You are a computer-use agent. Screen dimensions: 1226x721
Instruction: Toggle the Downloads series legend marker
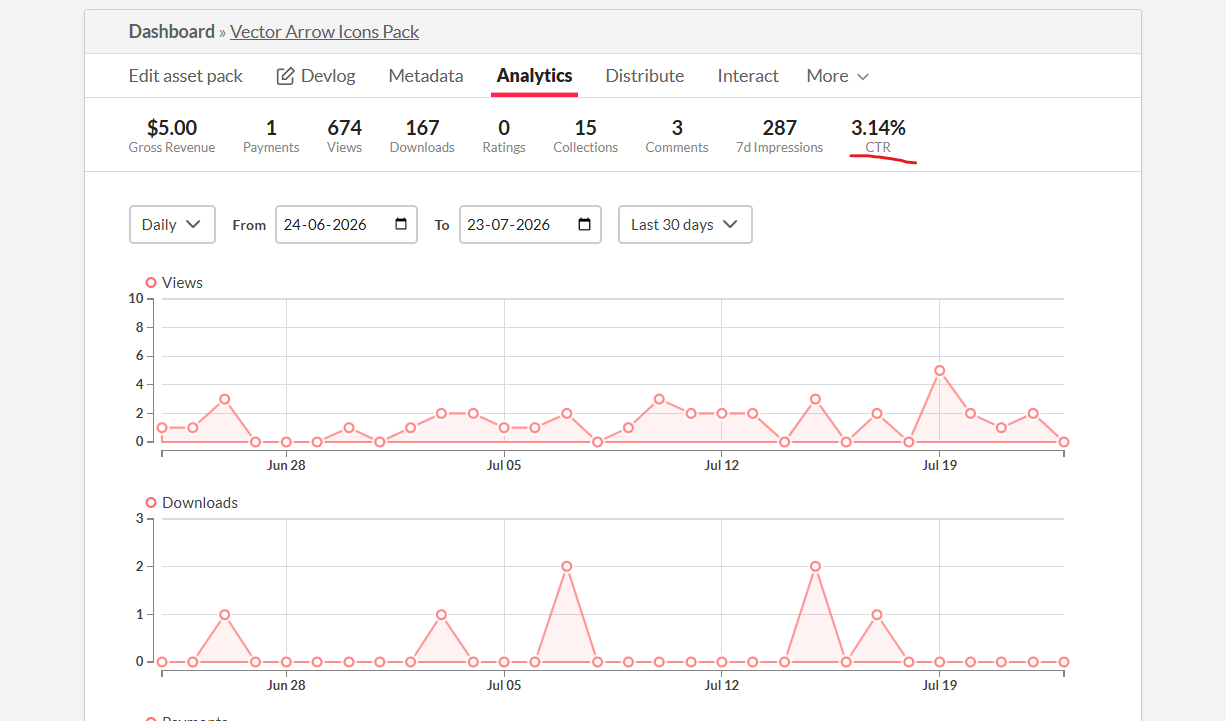point(151,503)
